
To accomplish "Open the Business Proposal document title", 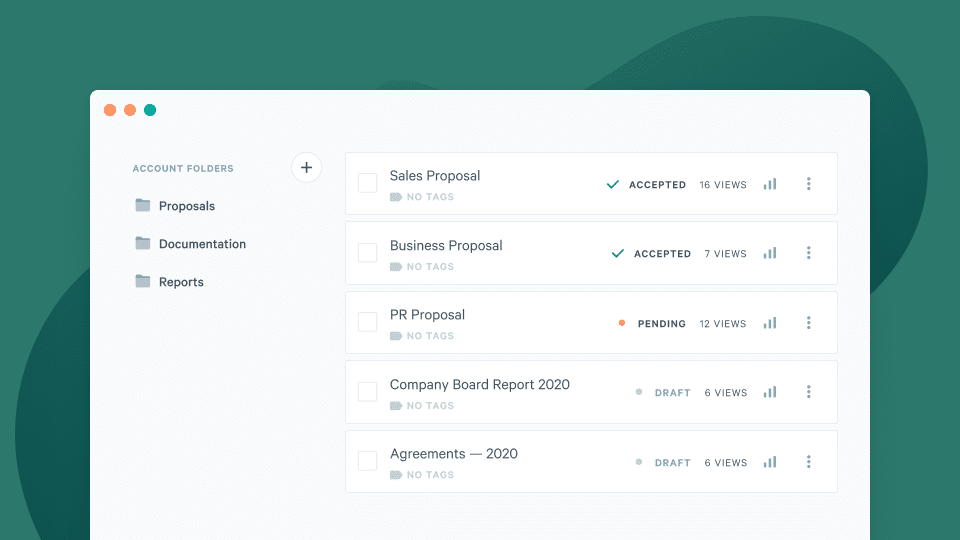I will 446,246.
